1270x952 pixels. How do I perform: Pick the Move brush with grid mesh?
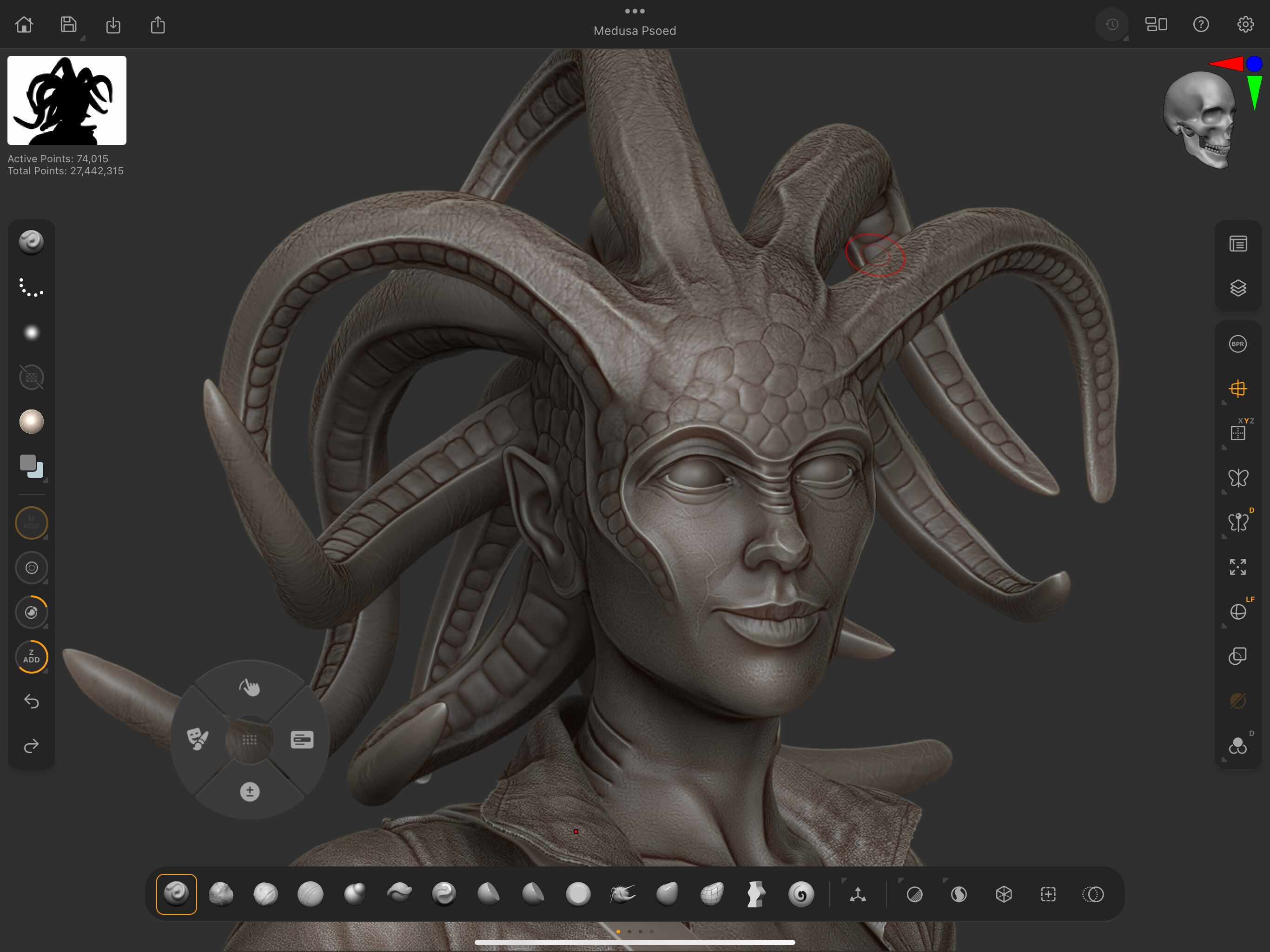(712, 894)
